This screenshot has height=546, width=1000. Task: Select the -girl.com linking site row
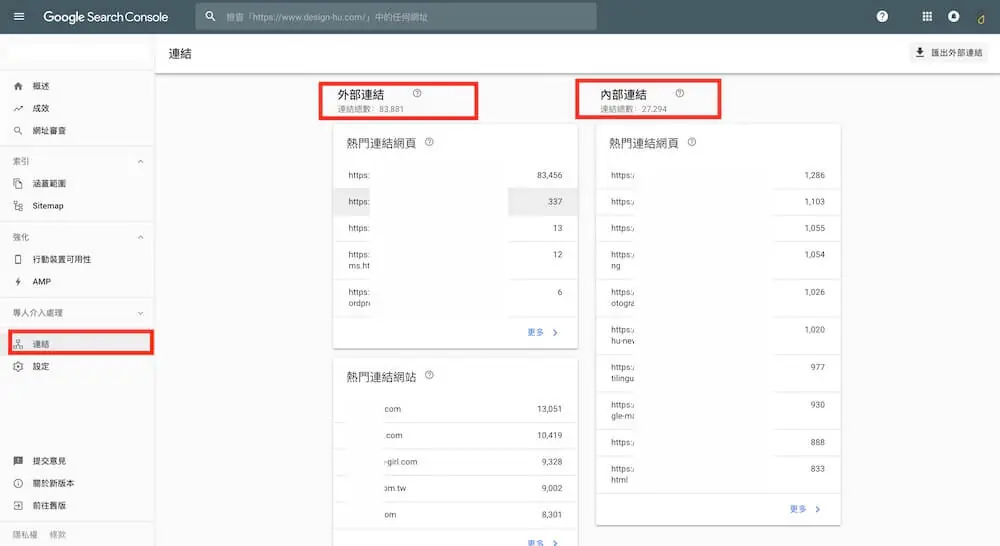coord(455,462)
